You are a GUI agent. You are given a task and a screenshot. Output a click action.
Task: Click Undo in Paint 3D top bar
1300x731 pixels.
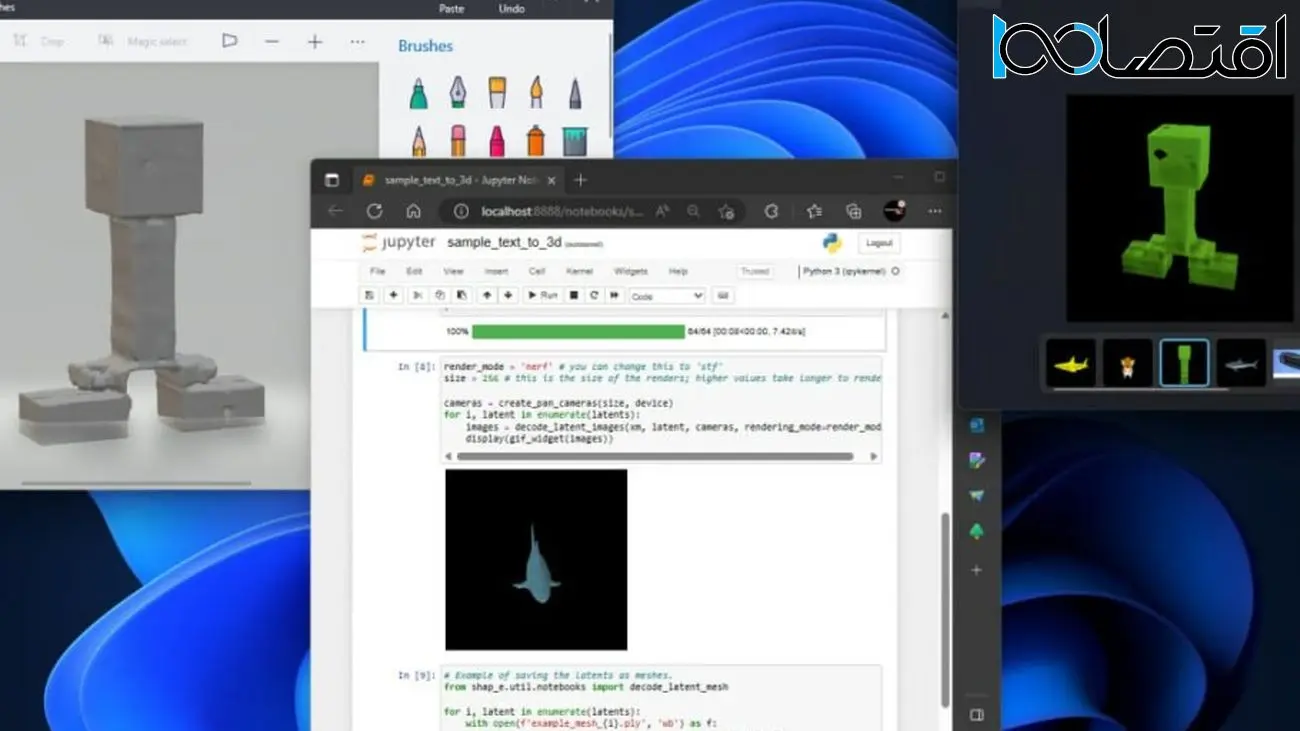[x=511, y=8]
